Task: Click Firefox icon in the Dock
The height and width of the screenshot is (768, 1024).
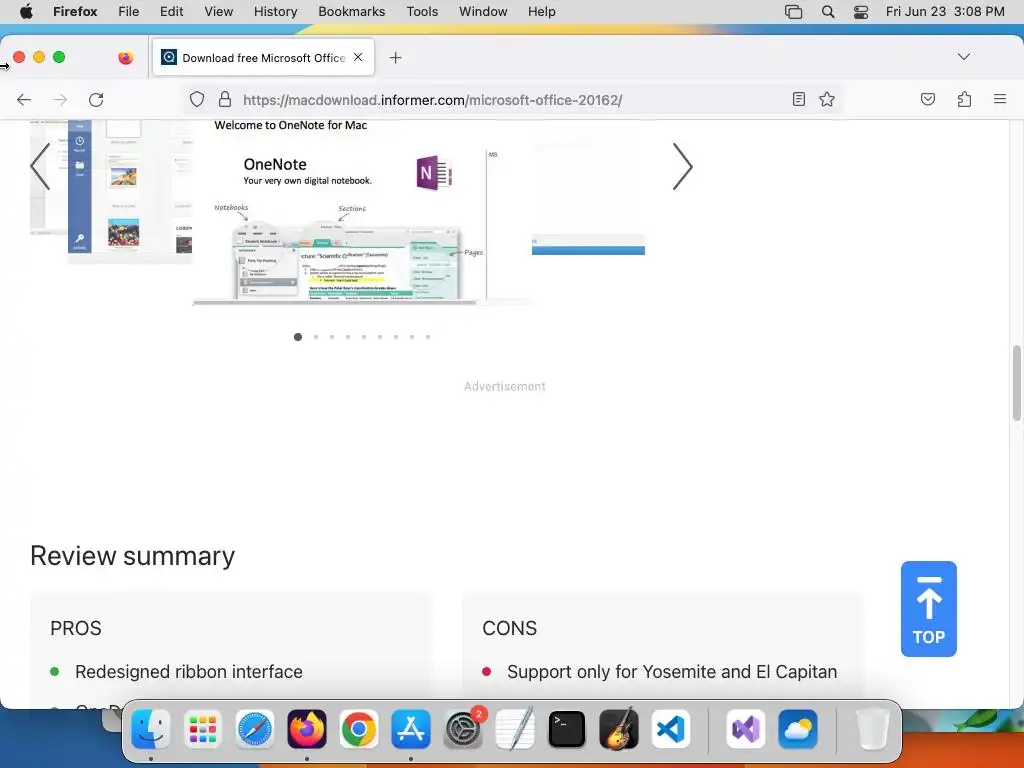Action: click(307, 729)
